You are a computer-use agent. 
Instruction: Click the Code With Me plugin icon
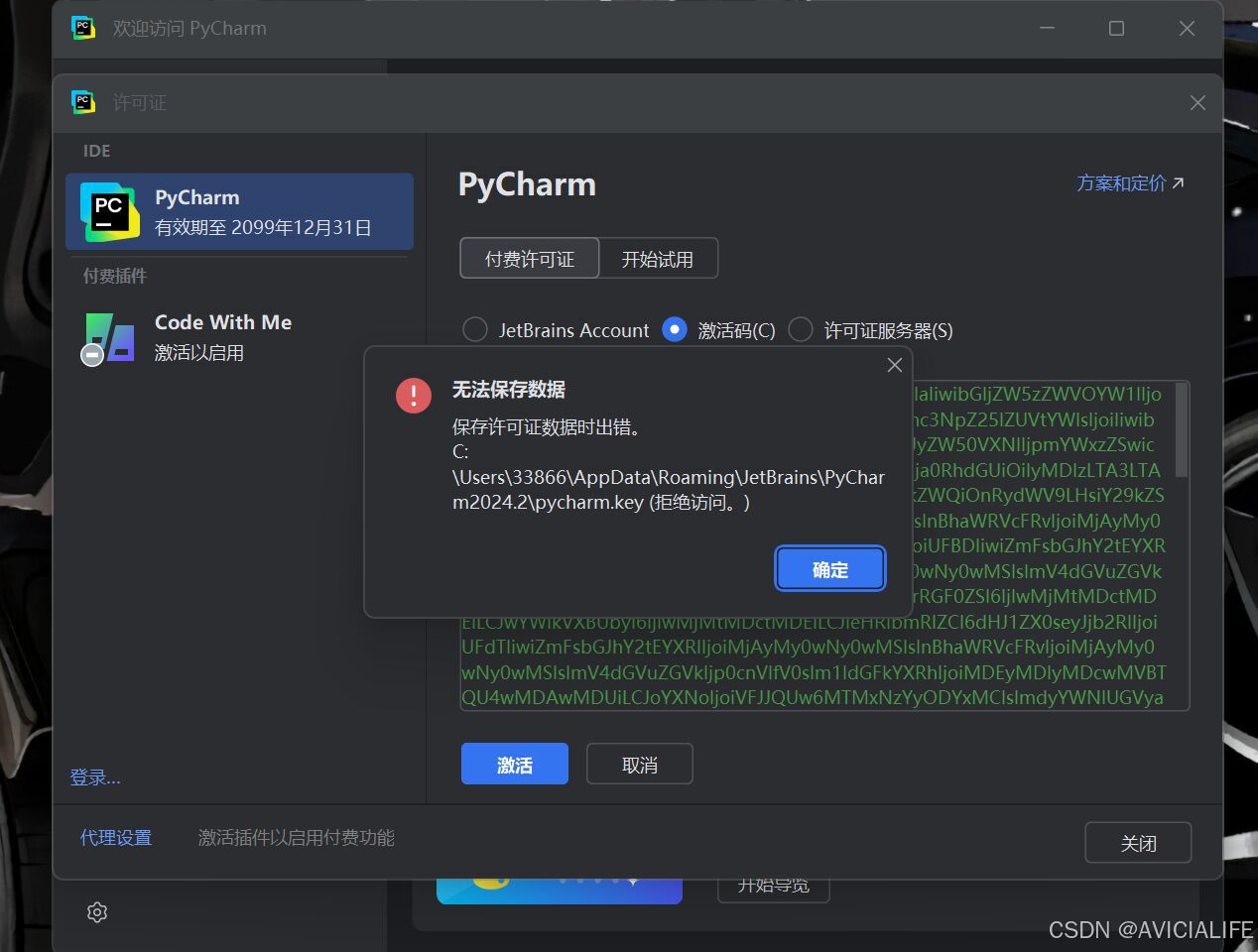tap(109, 338)
